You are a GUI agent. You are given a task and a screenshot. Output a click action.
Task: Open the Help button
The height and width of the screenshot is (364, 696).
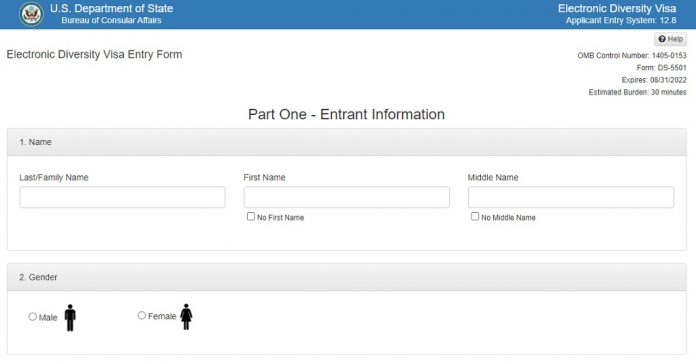(670, 39)
